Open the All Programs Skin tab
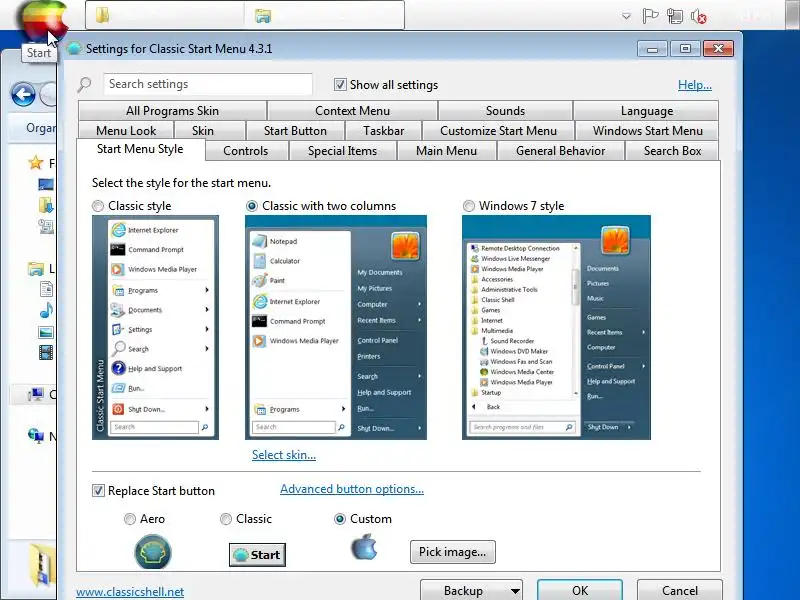Viewport: 800px width, 600px height. click(172, 111)
